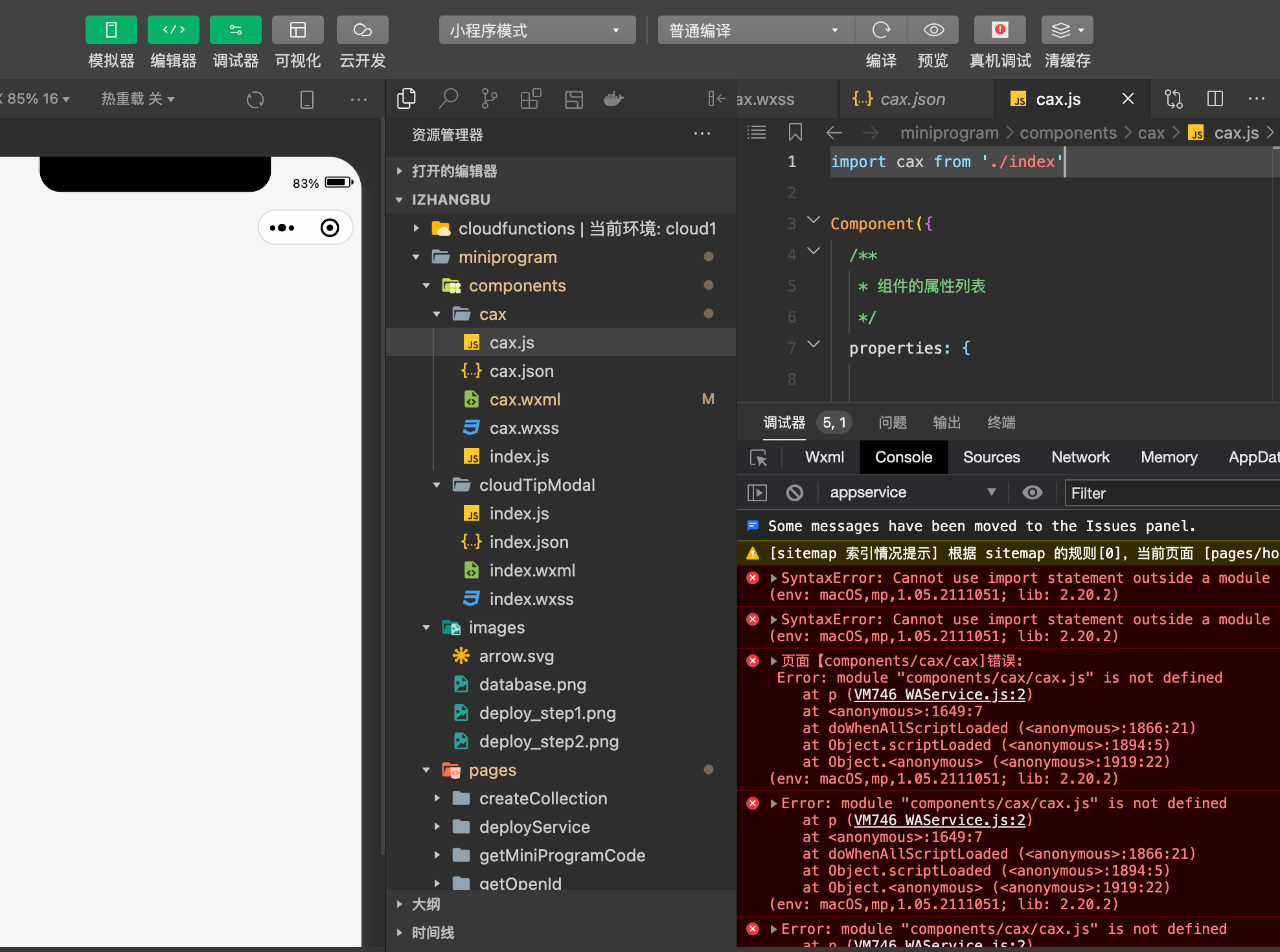1280x952 pixels.
Task: Open the search icon in sidebar
Action: (x=448, y=99)
